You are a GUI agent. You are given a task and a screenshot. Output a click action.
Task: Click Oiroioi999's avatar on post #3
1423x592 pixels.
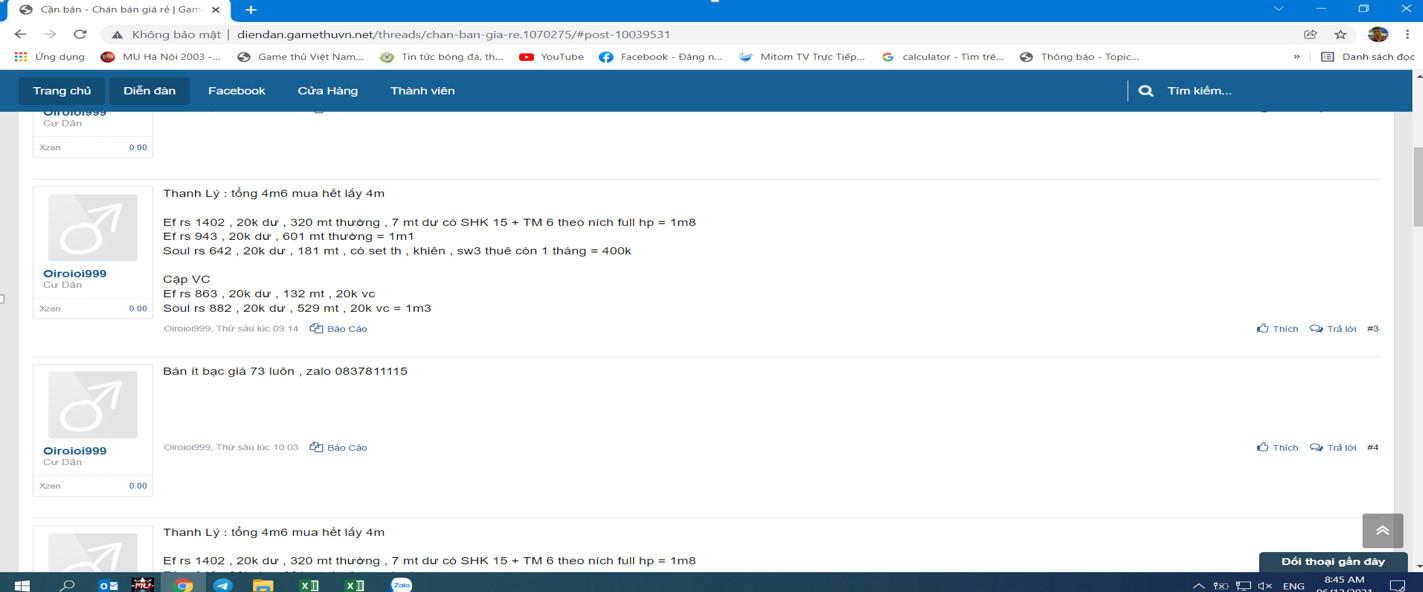(92, 228)
